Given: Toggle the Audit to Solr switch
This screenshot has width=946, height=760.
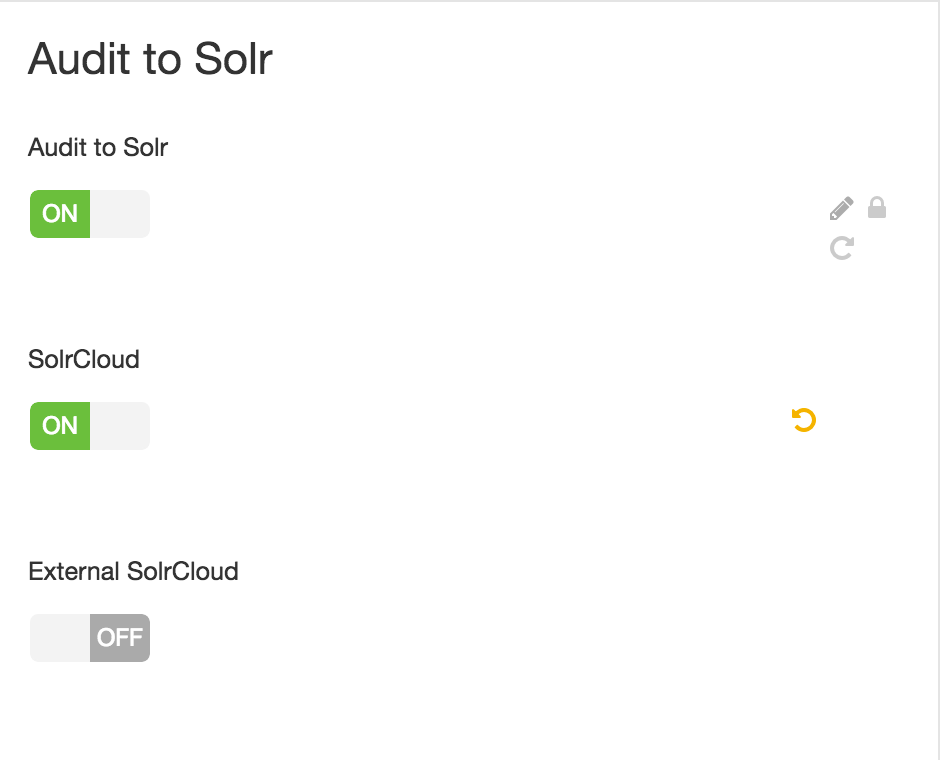Looking at the screenshot, I should point(90,214).
